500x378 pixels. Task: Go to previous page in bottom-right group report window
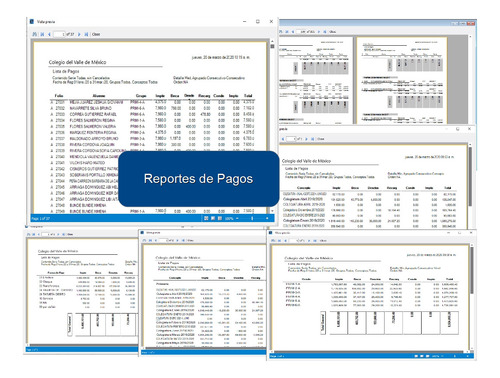click(286, 240)
